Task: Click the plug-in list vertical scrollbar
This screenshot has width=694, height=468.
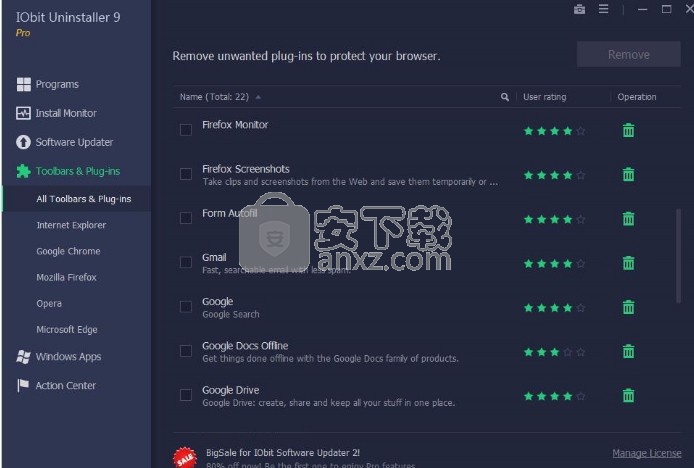Action: coord(678,256)
